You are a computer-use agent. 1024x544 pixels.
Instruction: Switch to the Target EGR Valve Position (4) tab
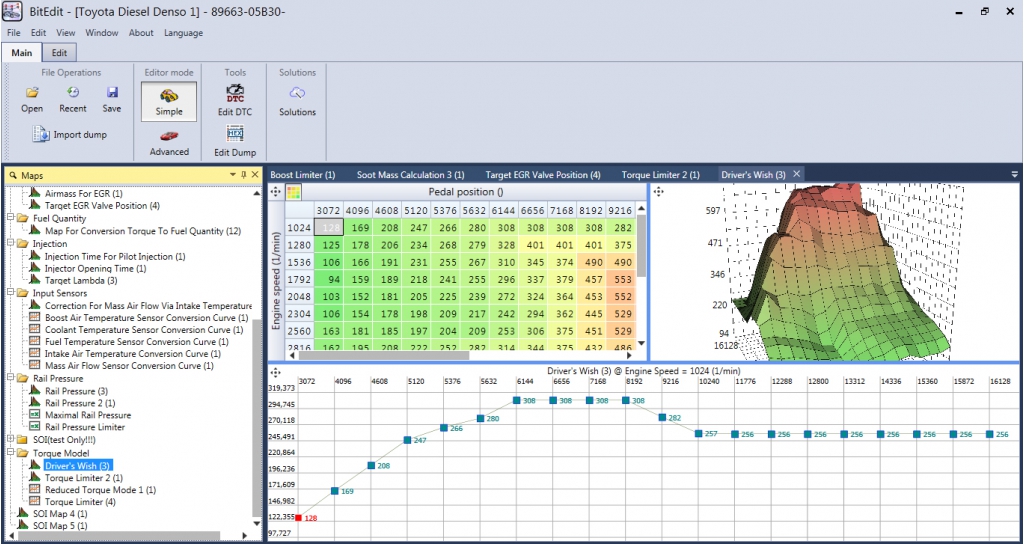click(543, 174)
